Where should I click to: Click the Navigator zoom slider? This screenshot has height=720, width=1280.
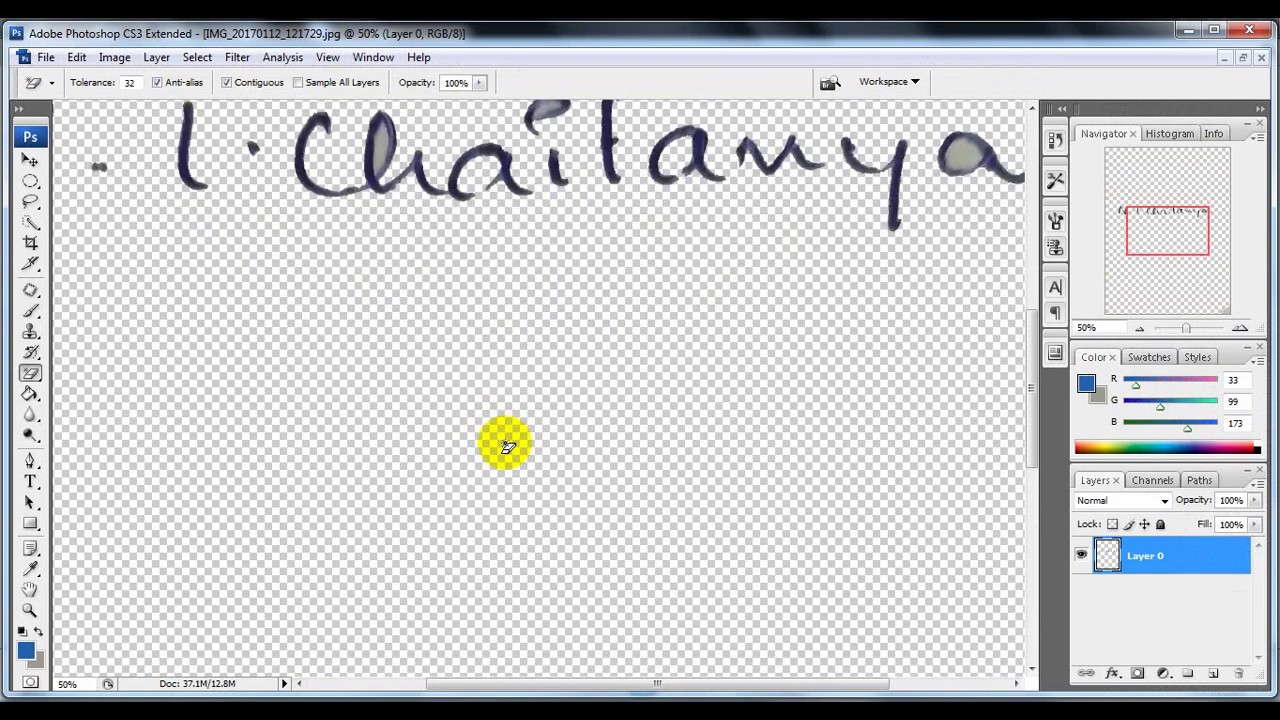click(x=1187, y=328)
